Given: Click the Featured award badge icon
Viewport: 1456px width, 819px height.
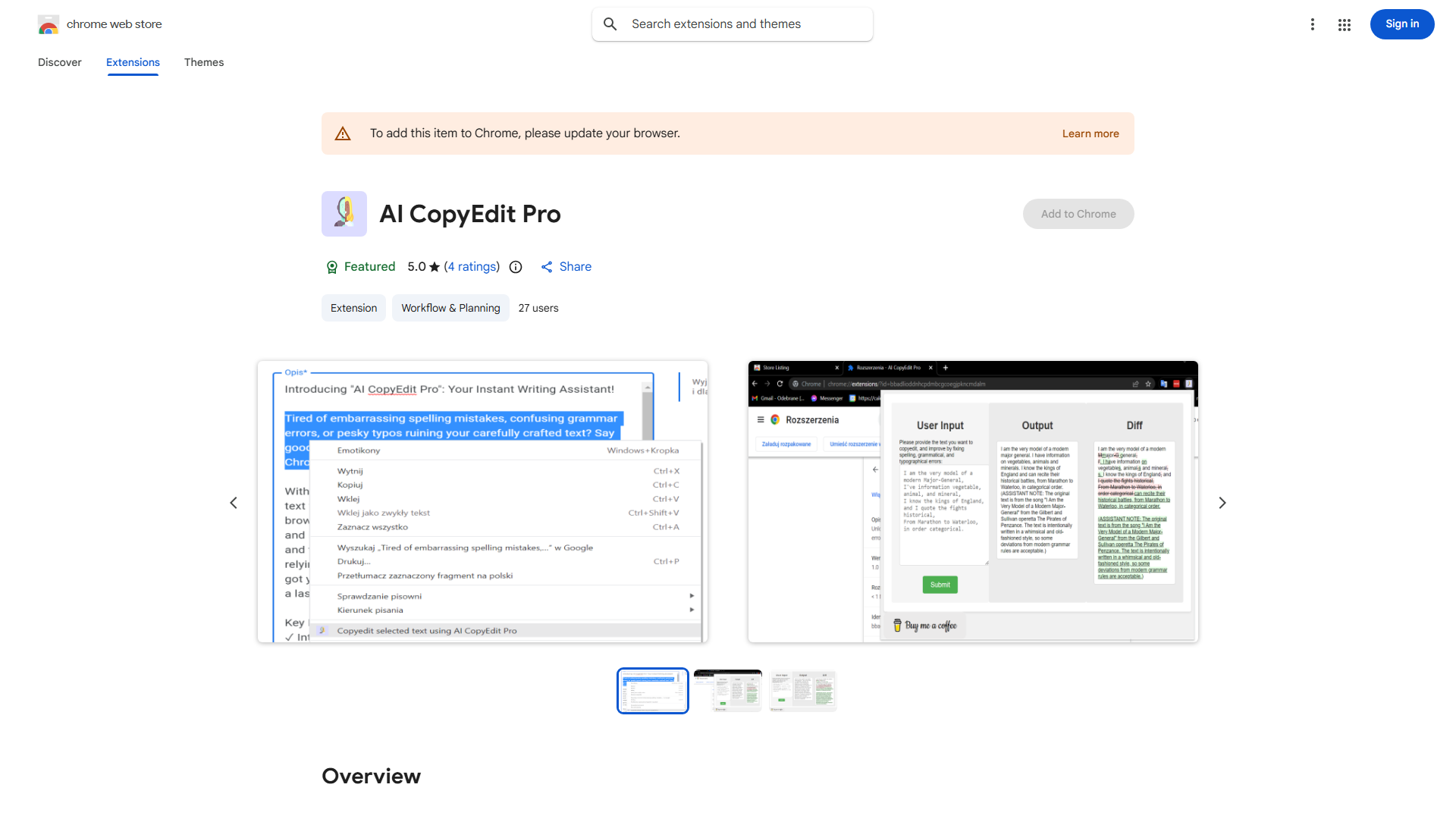Looking at the screenshot, I should [x=332, y=267].
